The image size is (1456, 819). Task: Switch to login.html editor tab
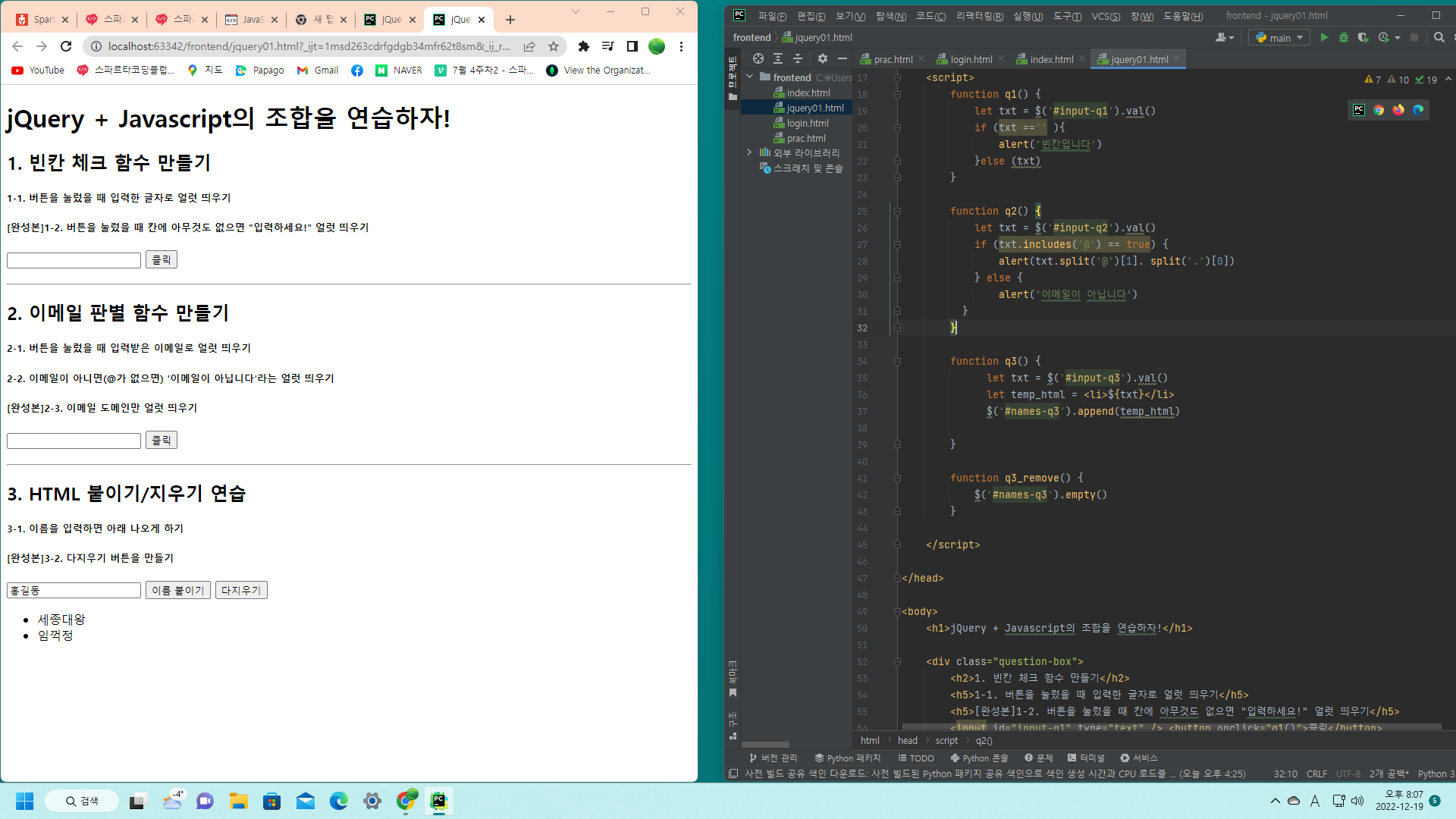[x=971, y=59]
